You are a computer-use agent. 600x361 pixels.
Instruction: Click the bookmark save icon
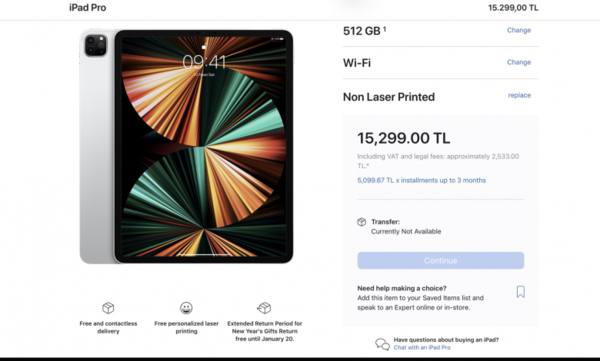point(520,292)
